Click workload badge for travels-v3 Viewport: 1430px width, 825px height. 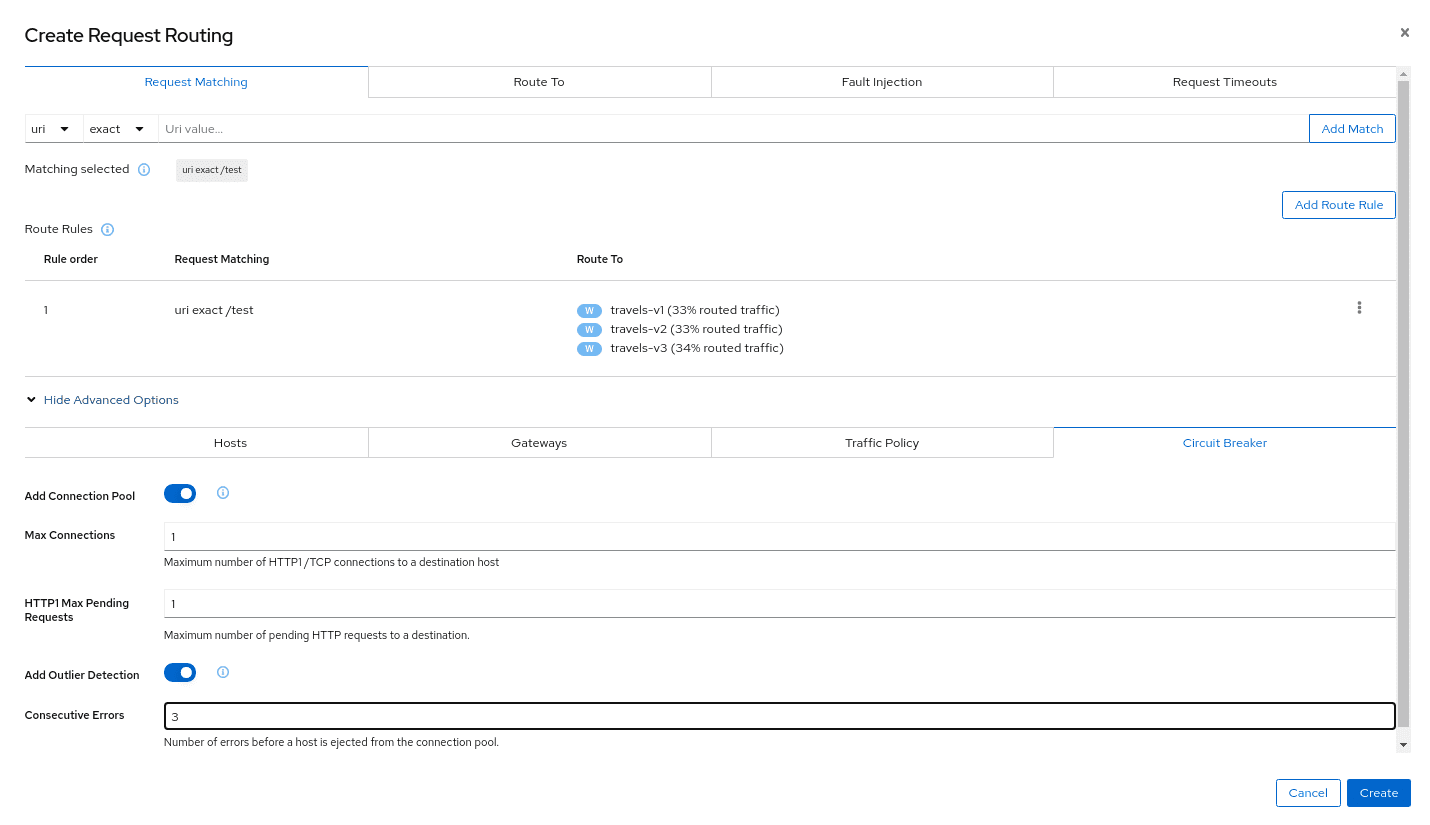point(589,349)
